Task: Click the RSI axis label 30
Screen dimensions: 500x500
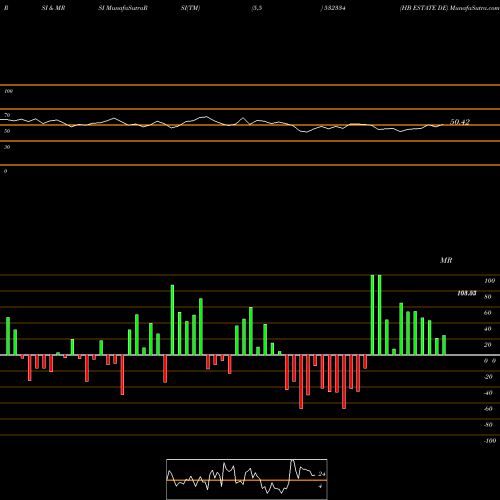Action: 7,147
